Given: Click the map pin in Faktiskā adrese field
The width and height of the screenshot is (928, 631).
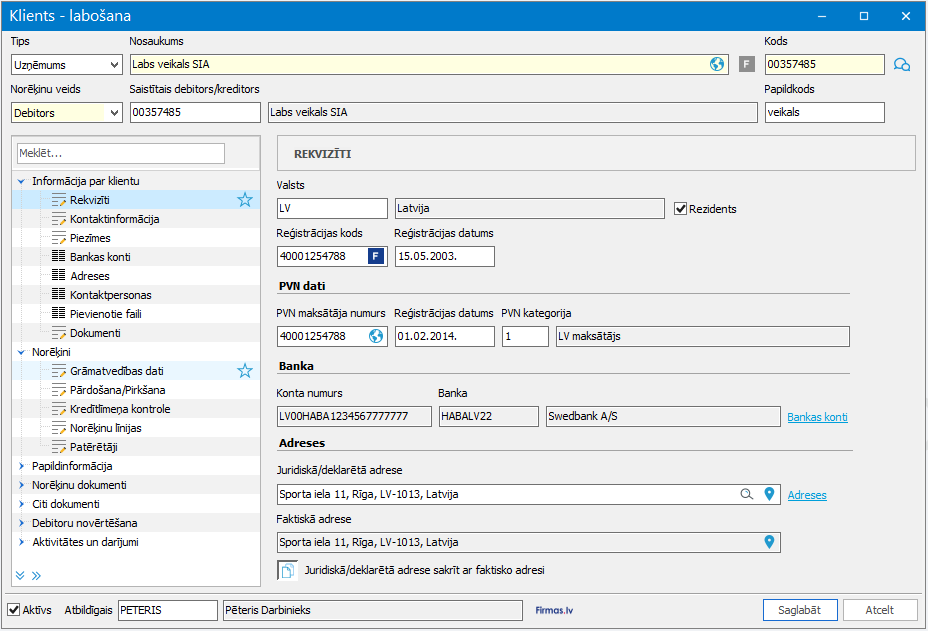Looking at the screenshot, I should click(769, 542).
